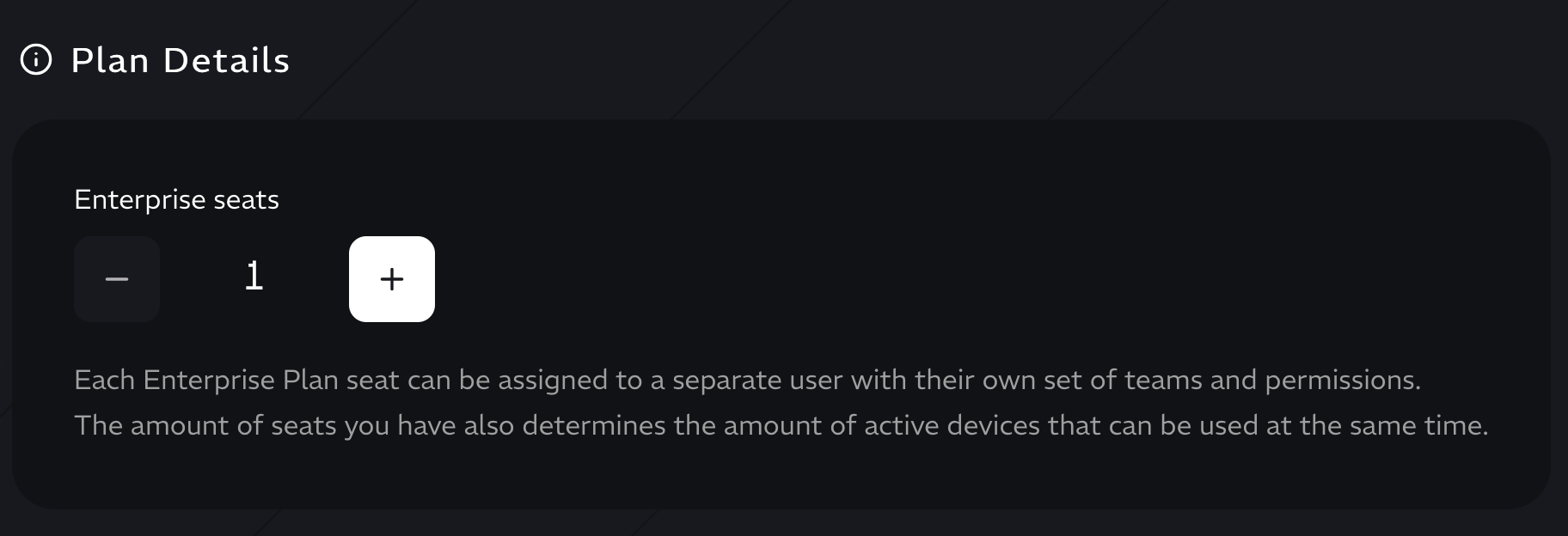Click the sentence starting with Each Enterprise Plan seat

(x=747, y=381)
